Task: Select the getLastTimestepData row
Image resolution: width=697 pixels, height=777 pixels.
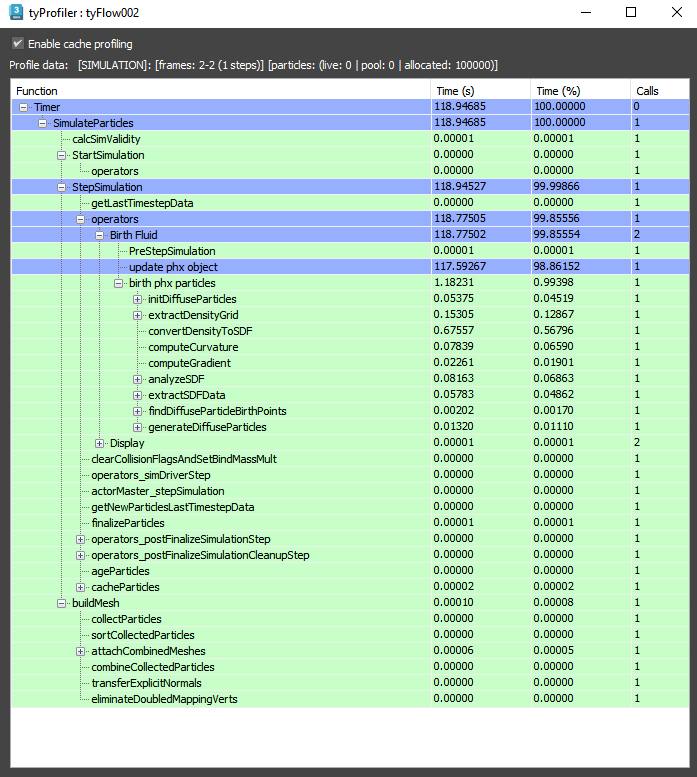Action: (350, 203)
